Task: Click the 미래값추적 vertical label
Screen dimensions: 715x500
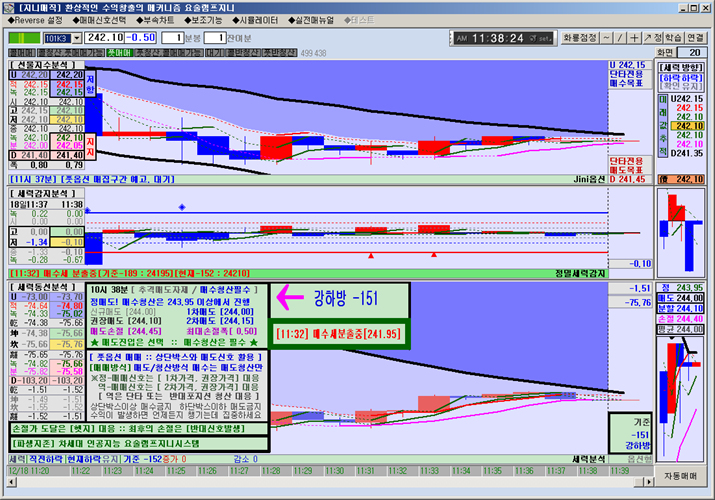Action: 662,126
